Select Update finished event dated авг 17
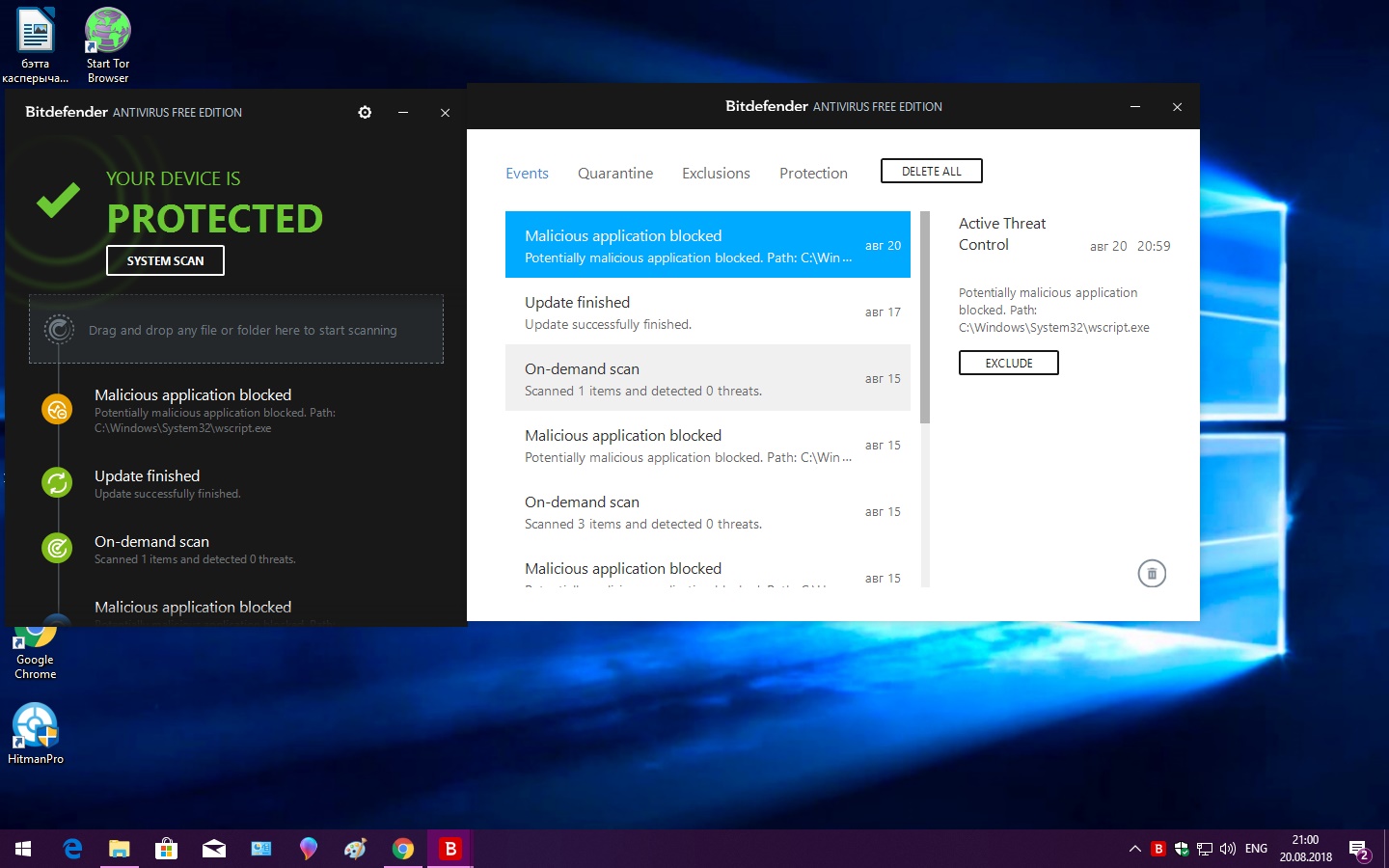The height and width of the screenshot is (868, 1389). point(708,312)
